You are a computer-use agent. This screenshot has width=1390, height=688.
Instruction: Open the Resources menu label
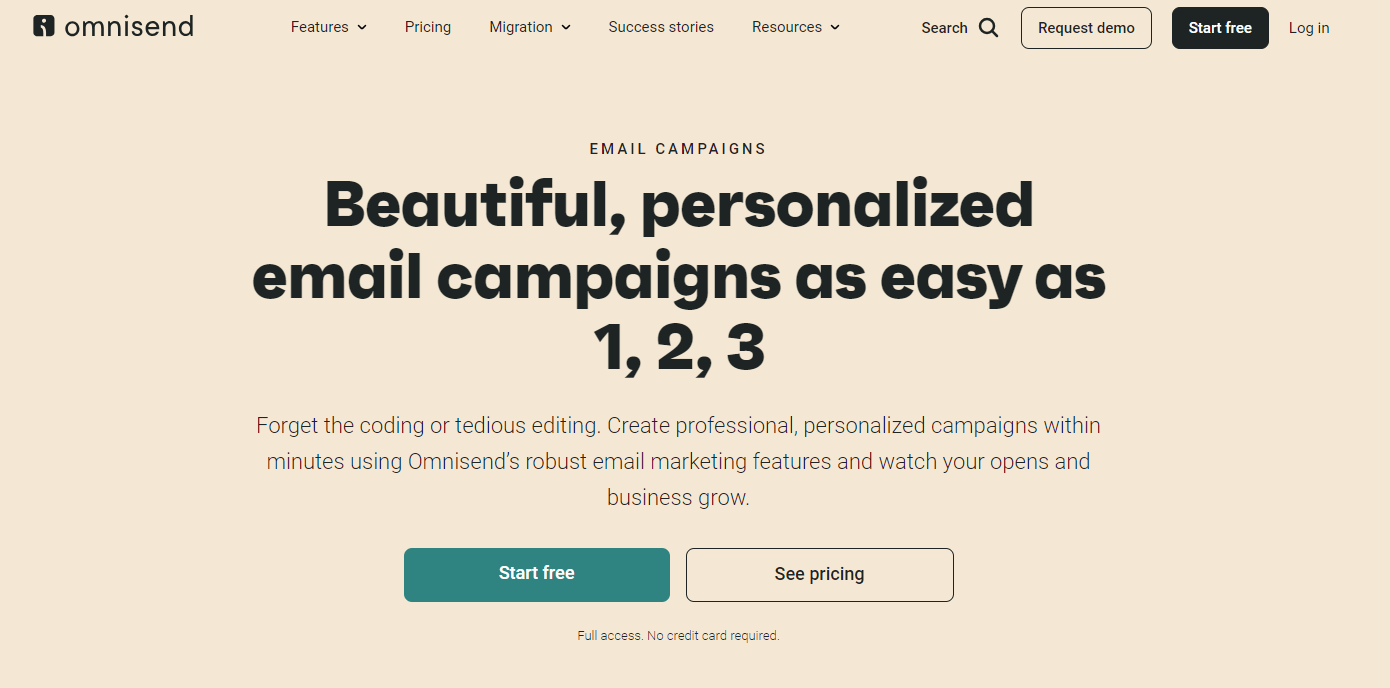(x=787, y=27)
